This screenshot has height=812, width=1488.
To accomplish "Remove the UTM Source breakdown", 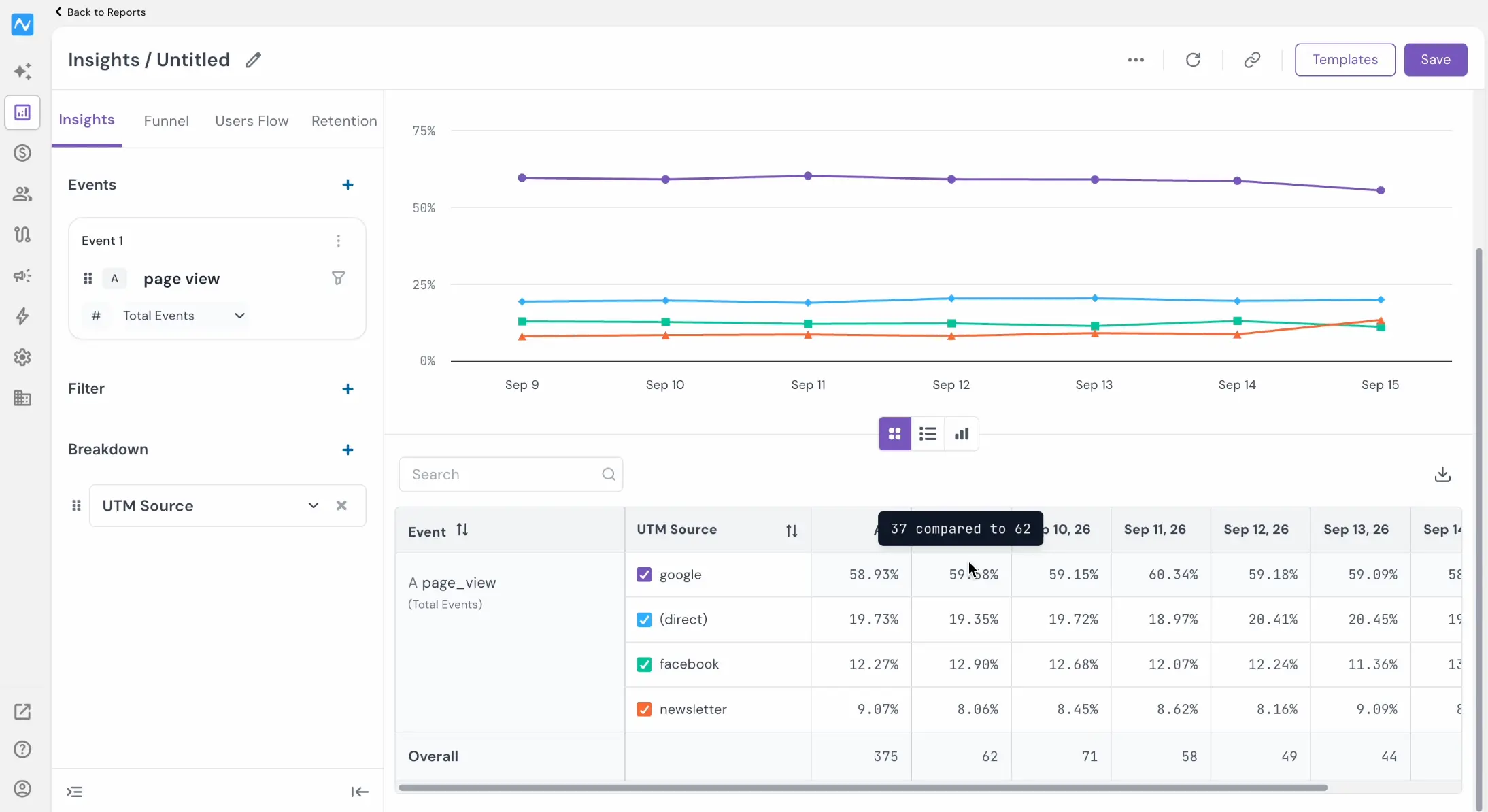I will (341, 505).
